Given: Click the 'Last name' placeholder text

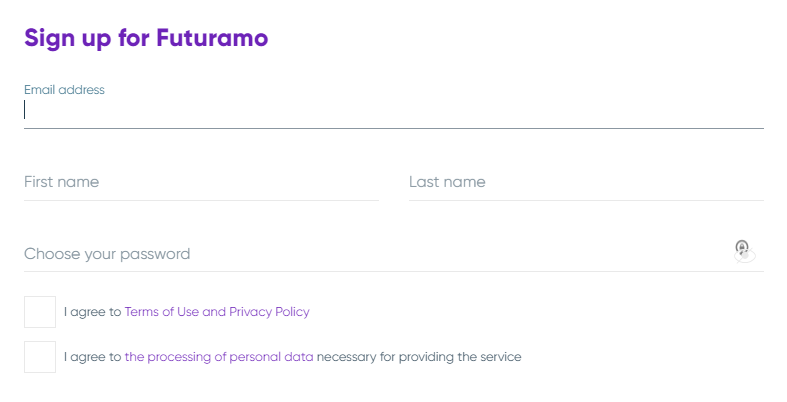Looking at the screenshot, I should (x=447, y=182).
